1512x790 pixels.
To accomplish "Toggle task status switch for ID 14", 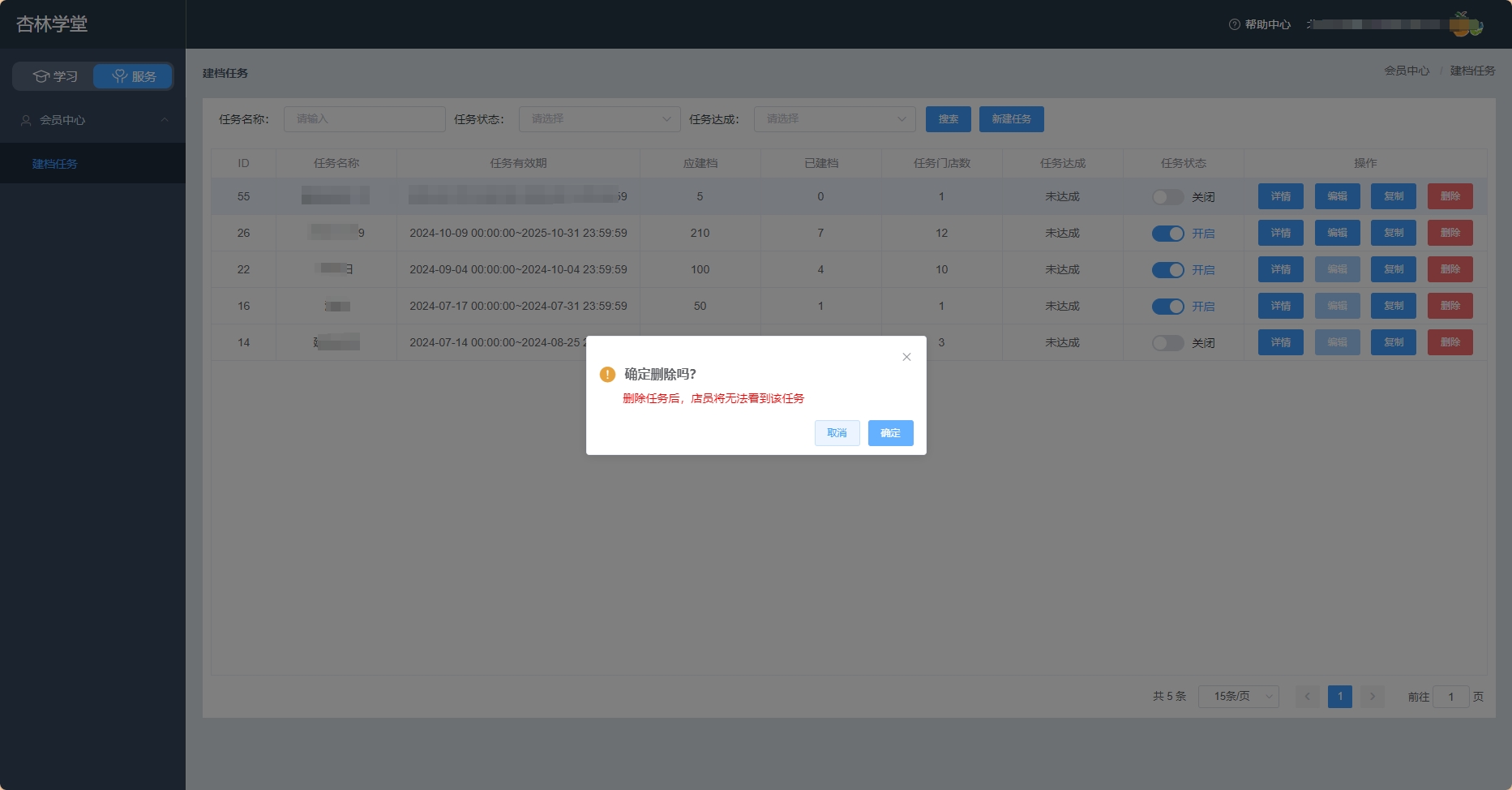I will pos(1167,343).
